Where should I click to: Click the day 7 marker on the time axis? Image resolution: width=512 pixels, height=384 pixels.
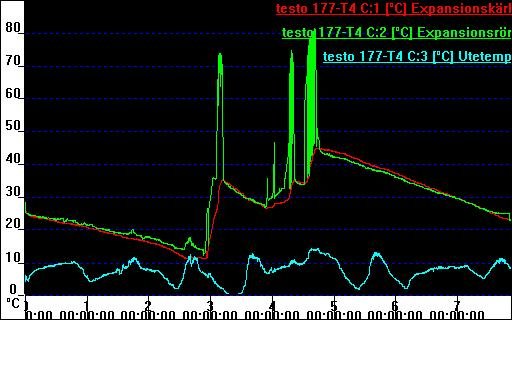[x=457, y=305]
